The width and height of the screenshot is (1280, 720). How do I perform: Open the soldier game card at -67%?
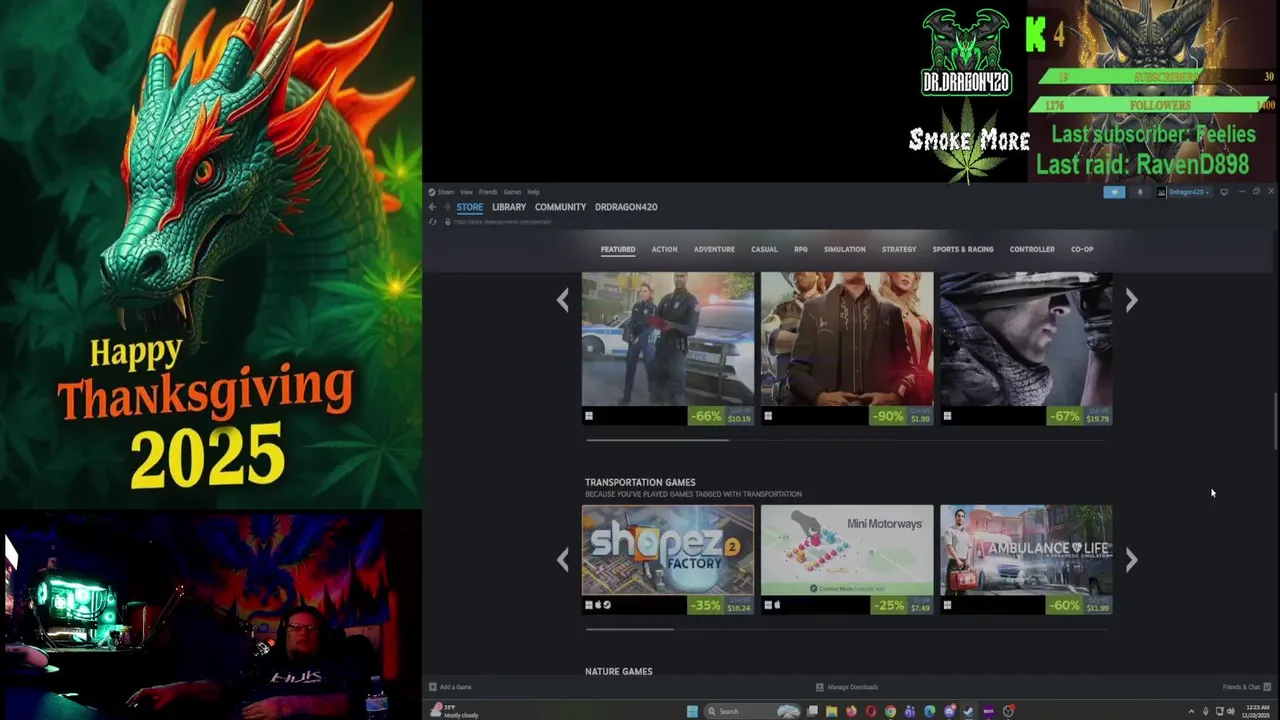(1026, 348)
